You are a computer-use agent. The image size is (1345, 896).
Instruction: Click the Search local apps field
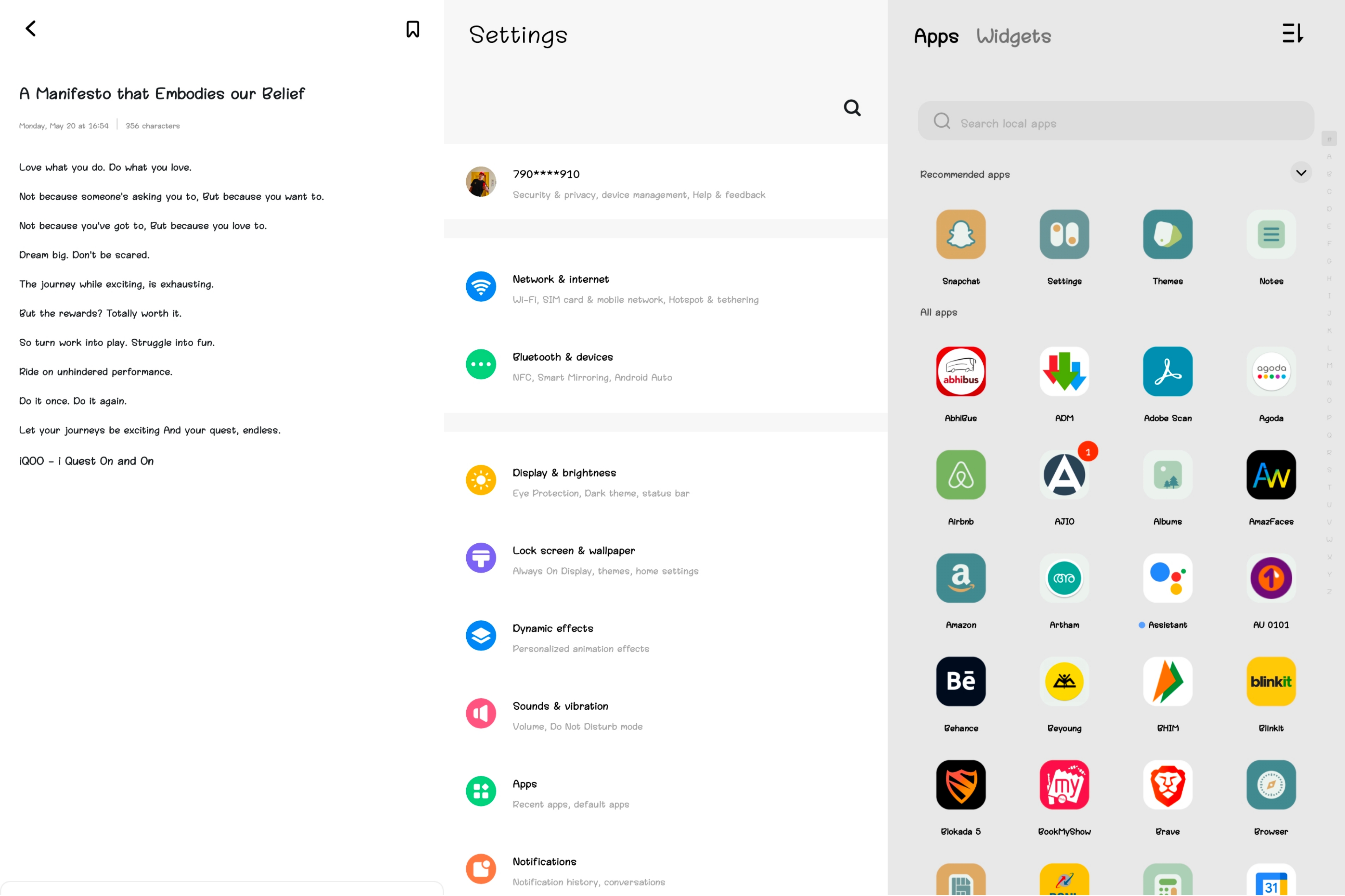(x=1115, y=123)
